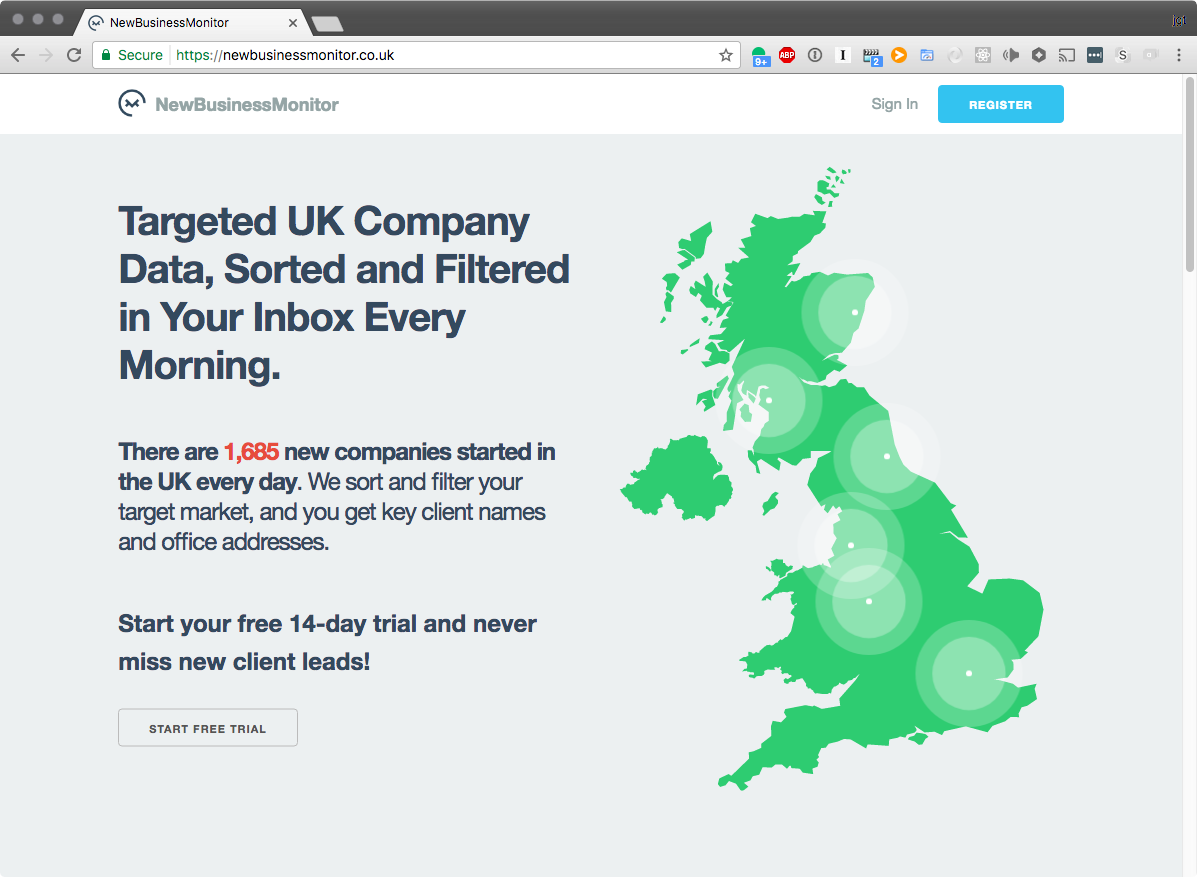Screen dimensions: 1197x877
Task: Open the green extension with 9+ badge
Action: click(x=760, y=56)
